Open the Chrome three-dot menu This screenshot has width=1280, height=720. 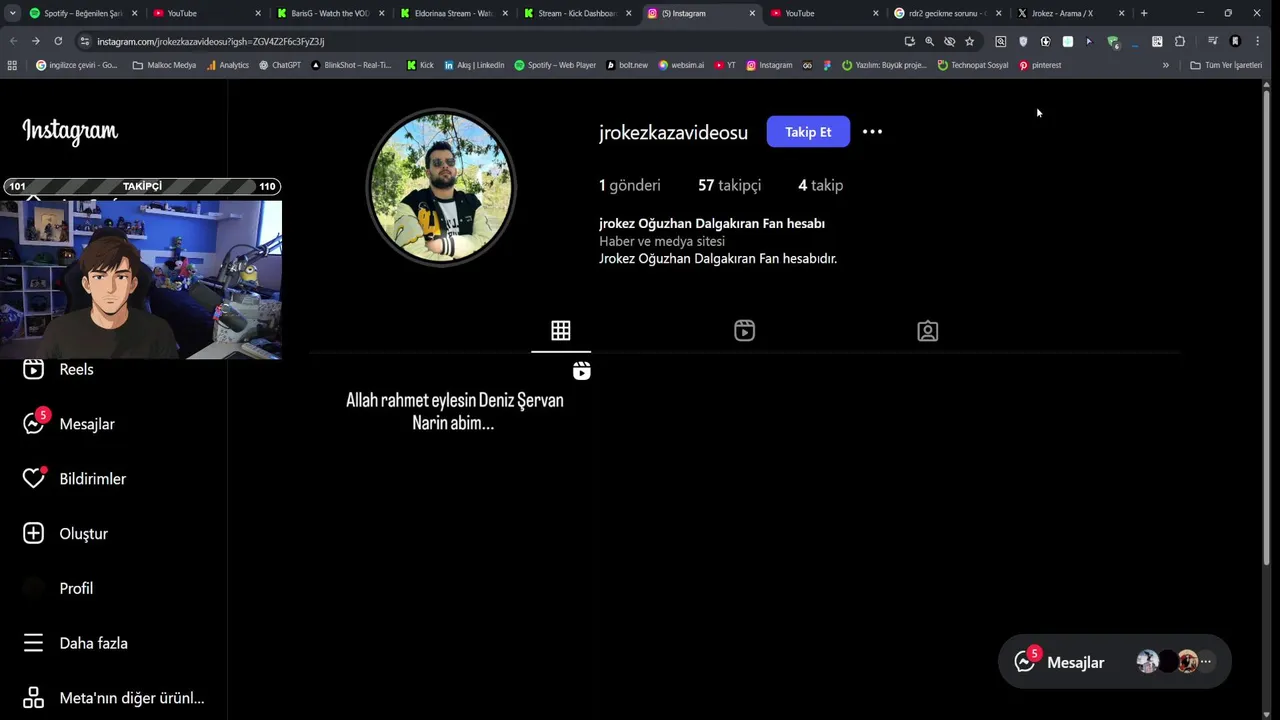[1258, 41]
